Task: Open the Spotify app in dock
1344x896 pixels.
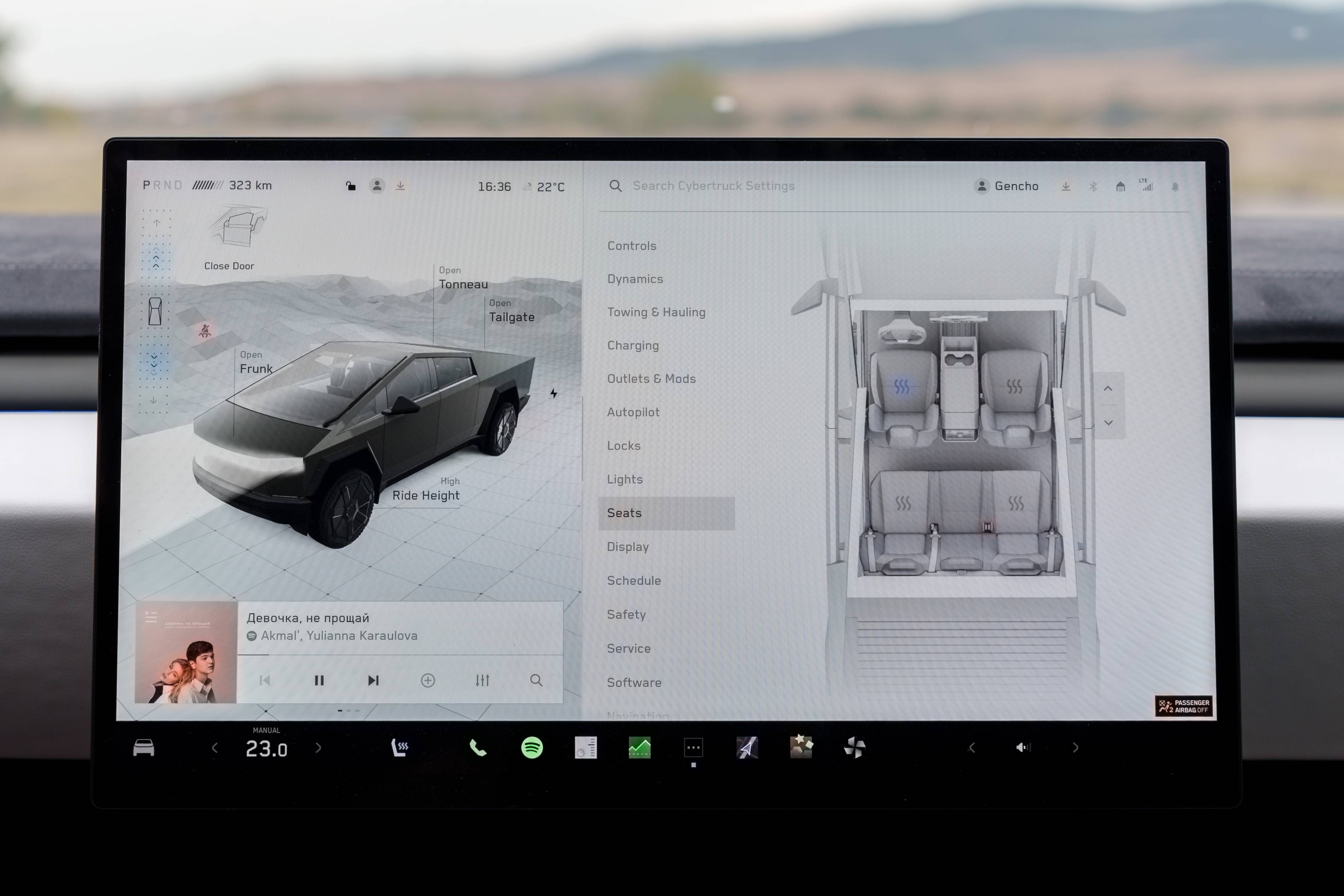Action: pyautogui.click(x=532, y=747)
